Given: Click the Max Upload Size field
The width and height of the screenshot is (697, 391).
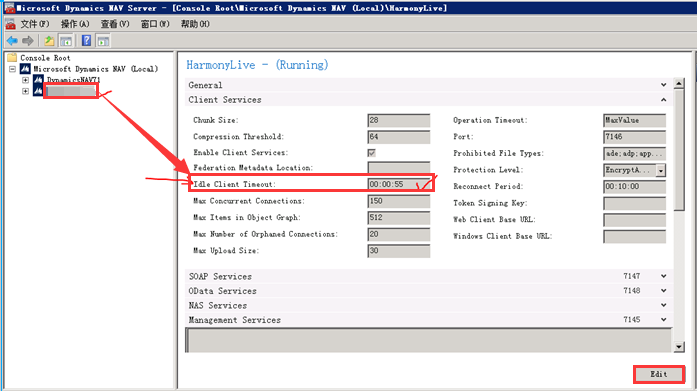Looking at the screenshot, I should 399,251.
